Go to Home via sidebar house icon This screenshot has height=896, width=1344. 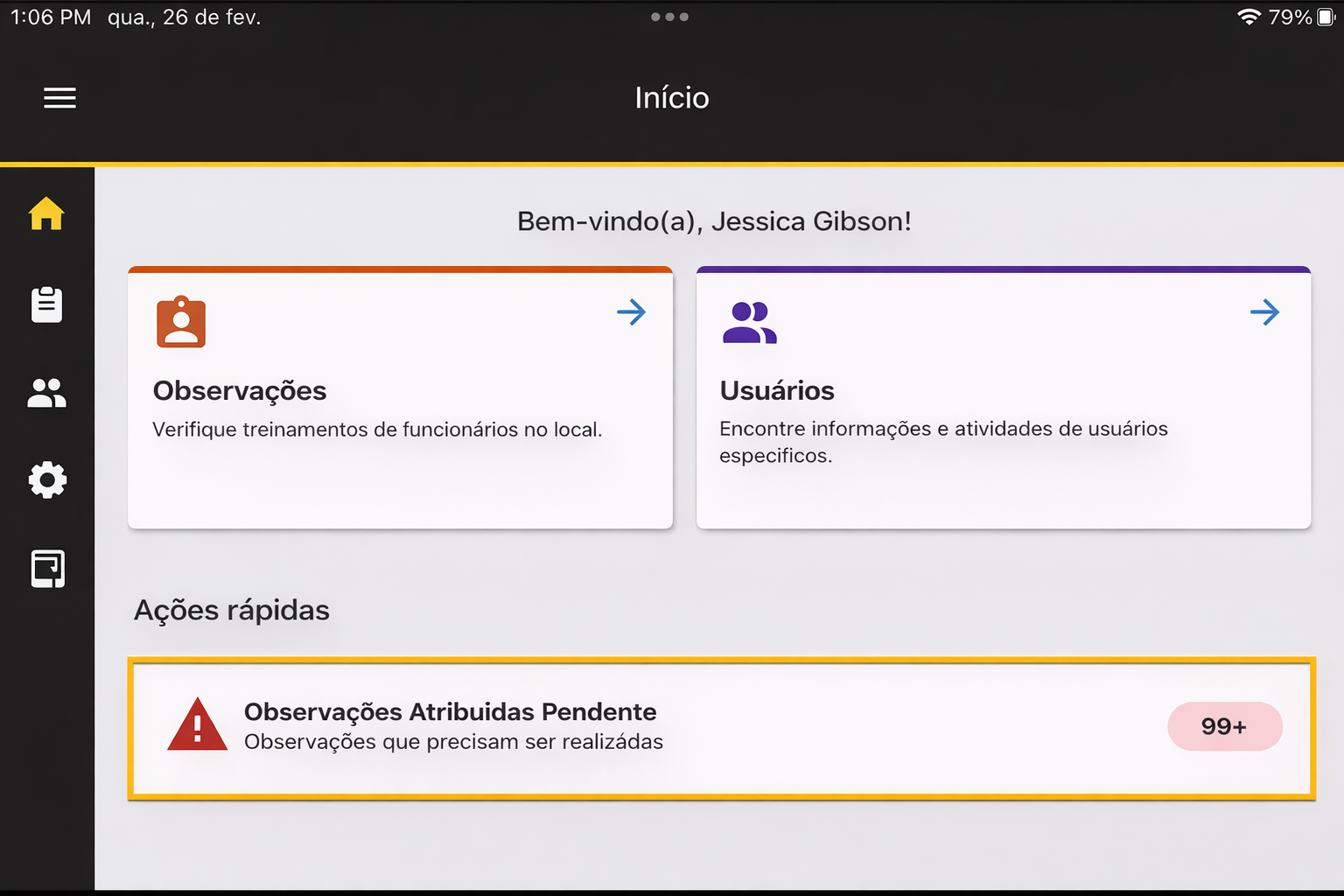click(x=46, y=213)
